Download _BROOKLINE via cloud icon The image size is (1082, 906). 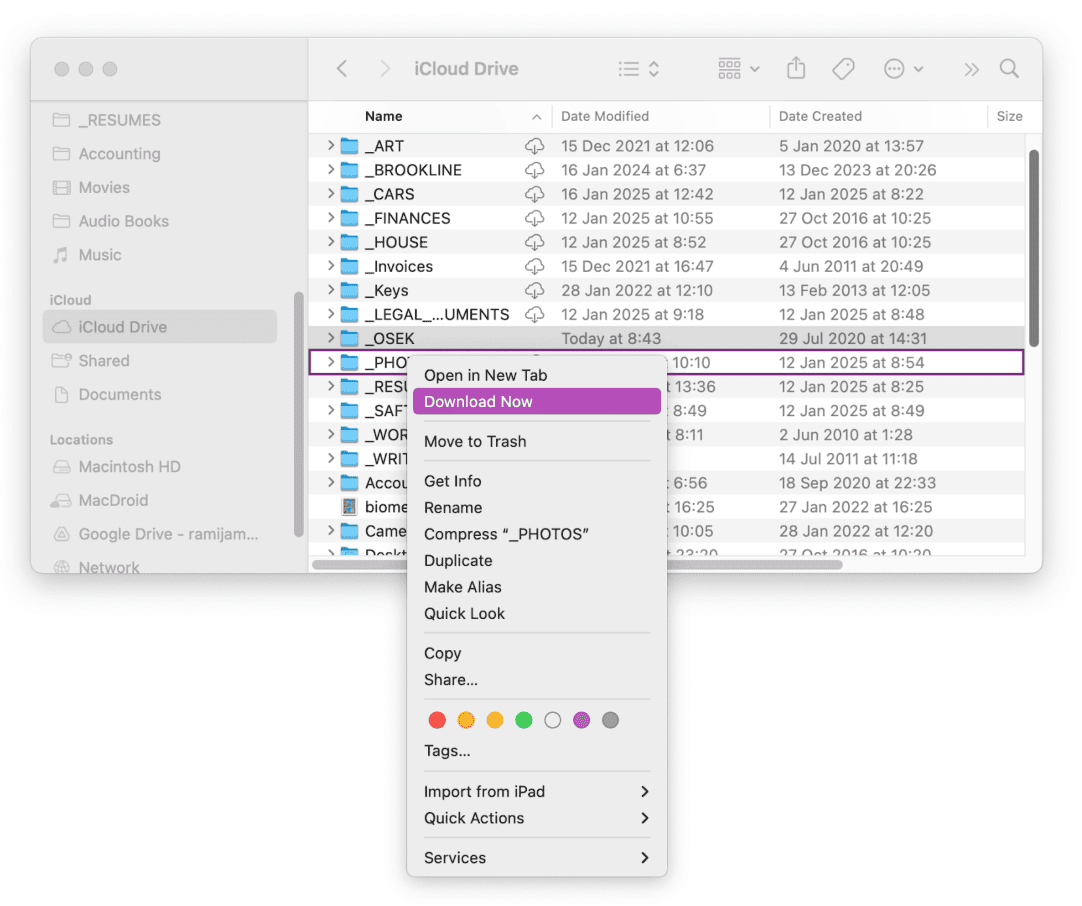point(534,170)
